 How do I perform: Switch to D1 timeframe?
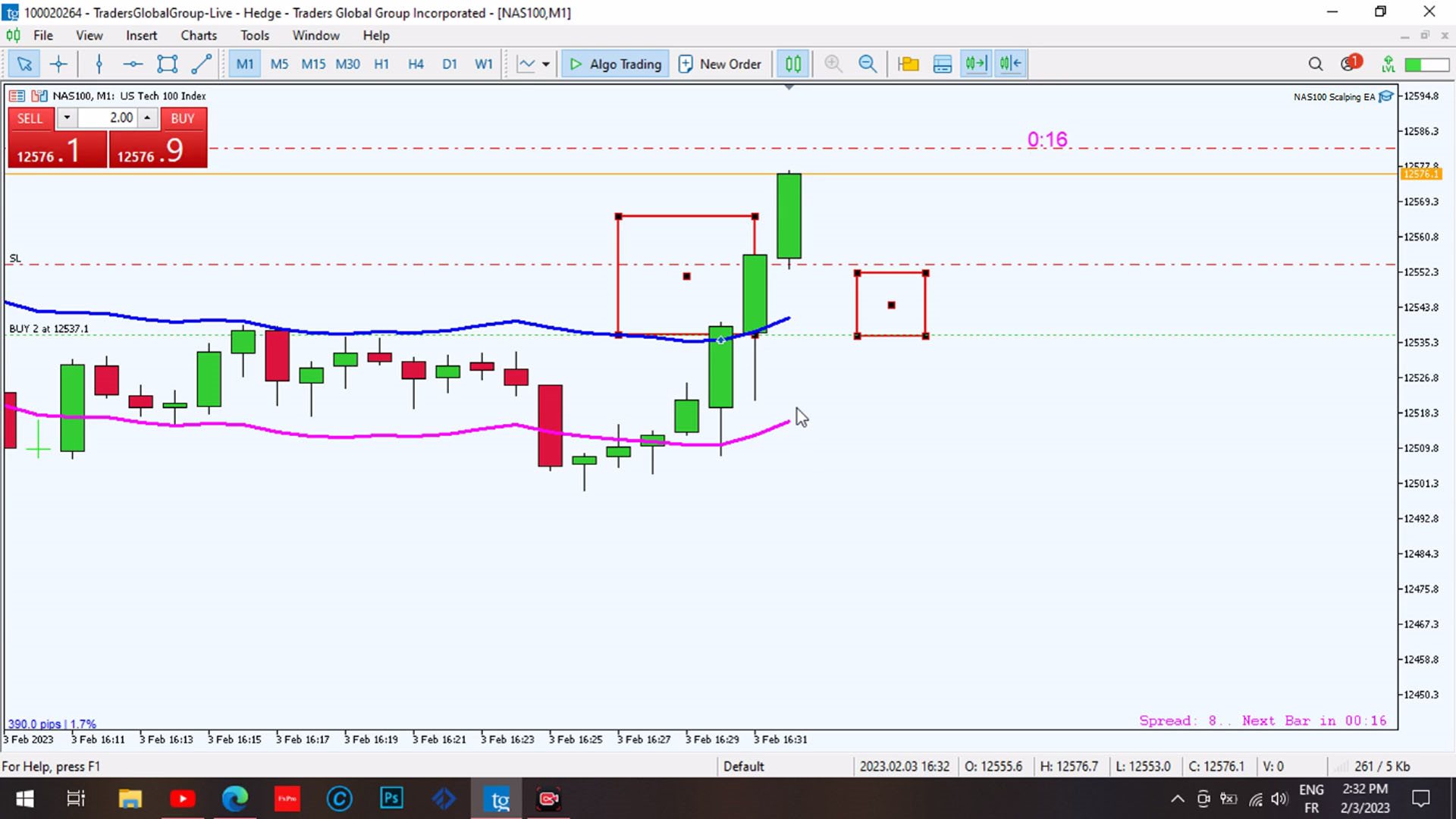click(450, 64)
